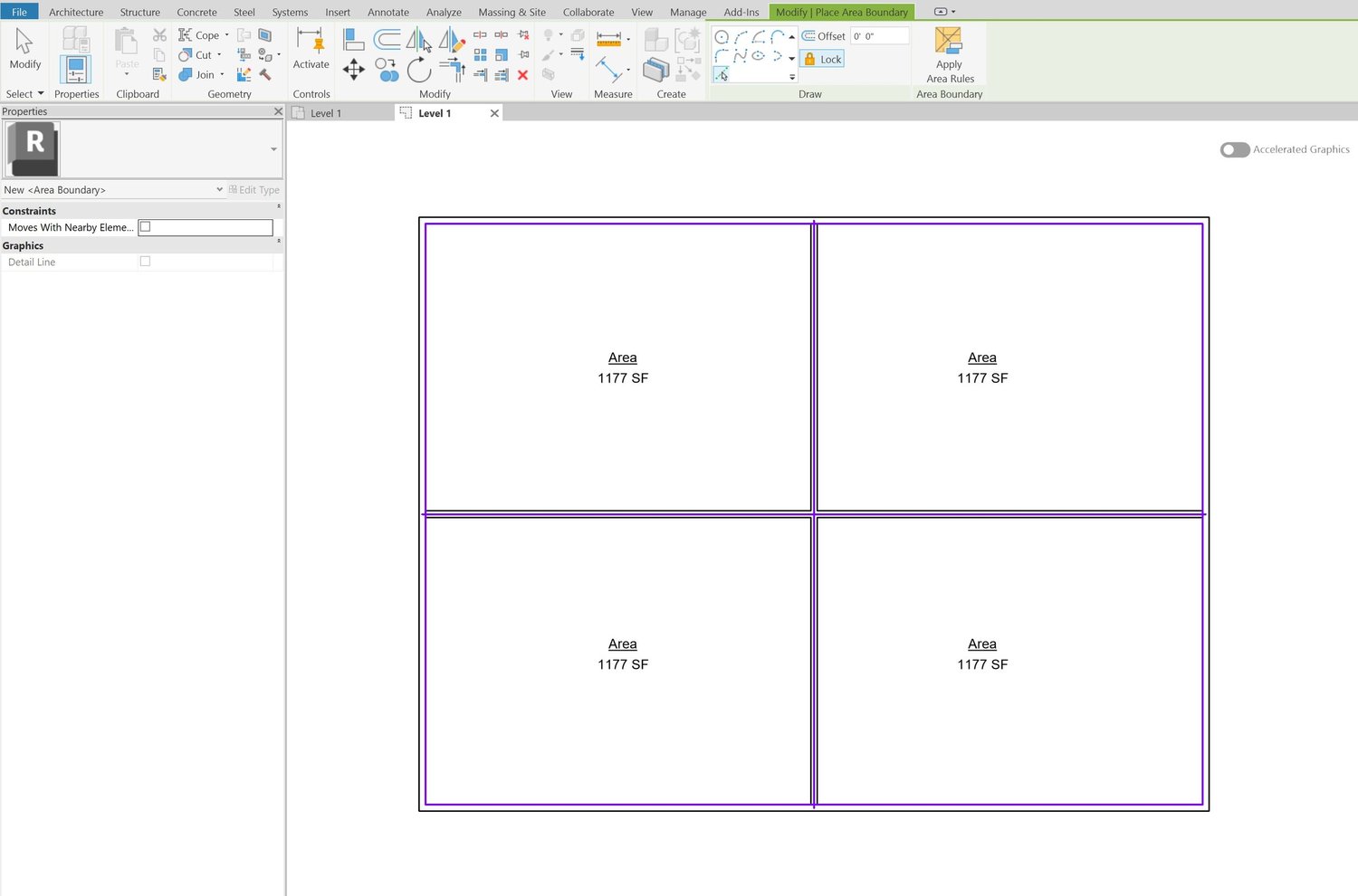1358x896 pixels.
Task: Open the Cope dropdown arrow
Action: coord(226,35)
